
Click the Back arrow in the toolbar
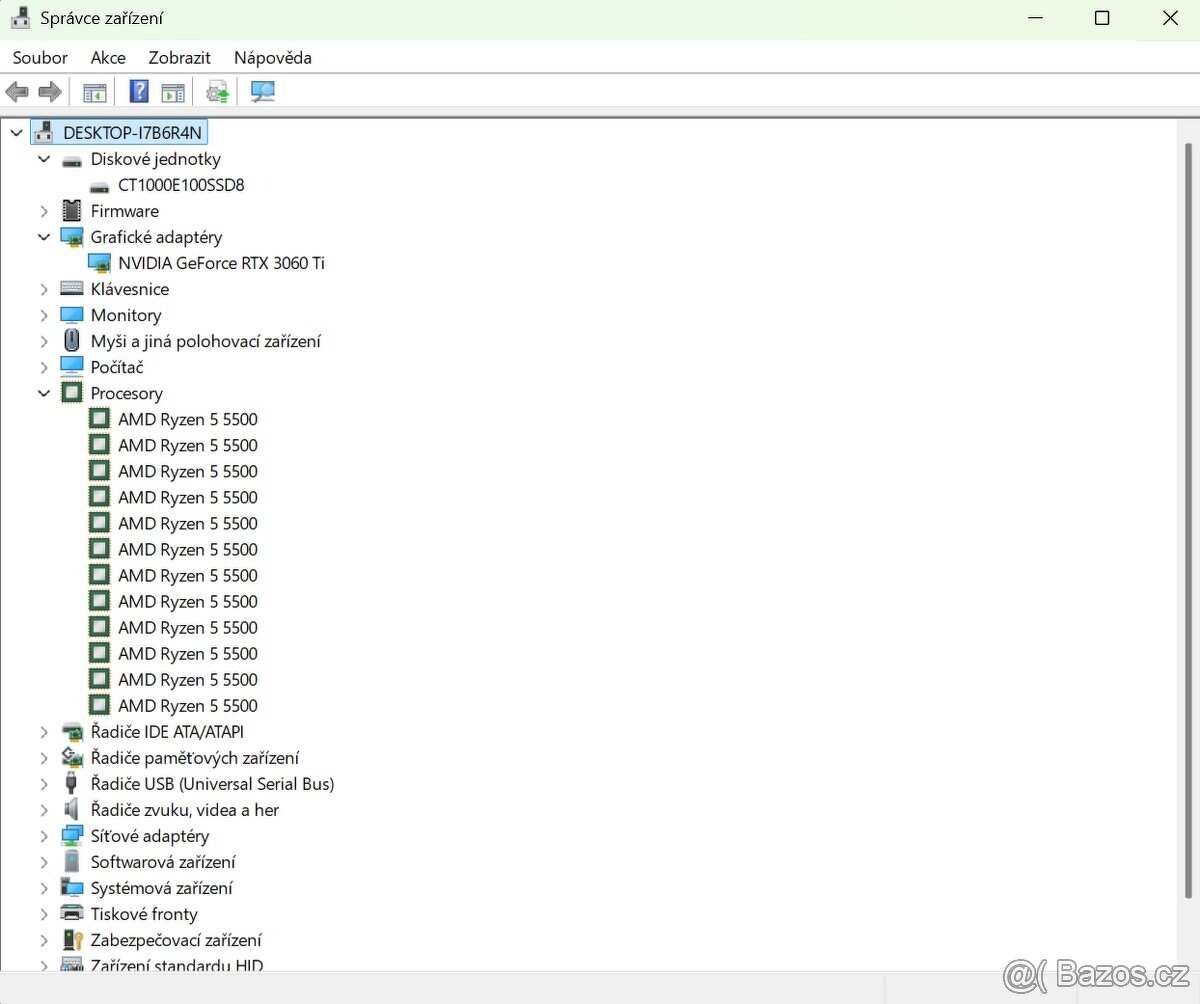tap(17, 92)
